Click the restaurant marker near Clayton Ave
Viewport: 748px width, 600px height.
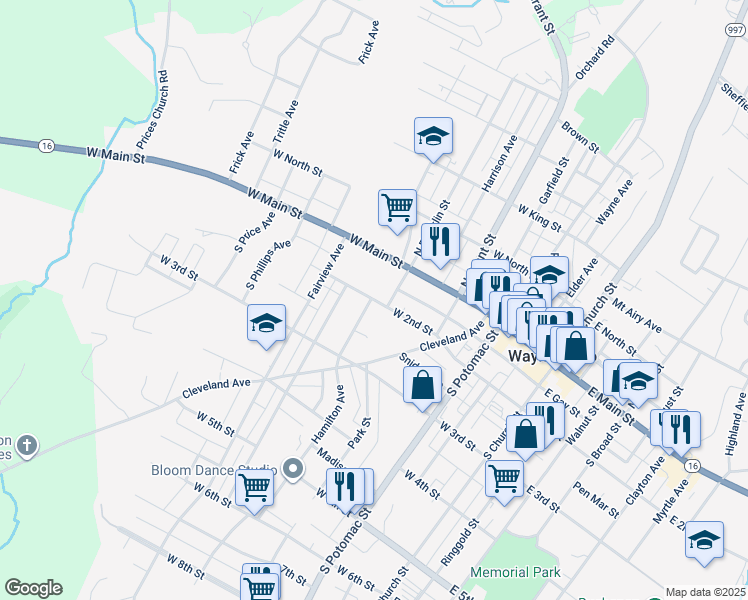[681, 431]
